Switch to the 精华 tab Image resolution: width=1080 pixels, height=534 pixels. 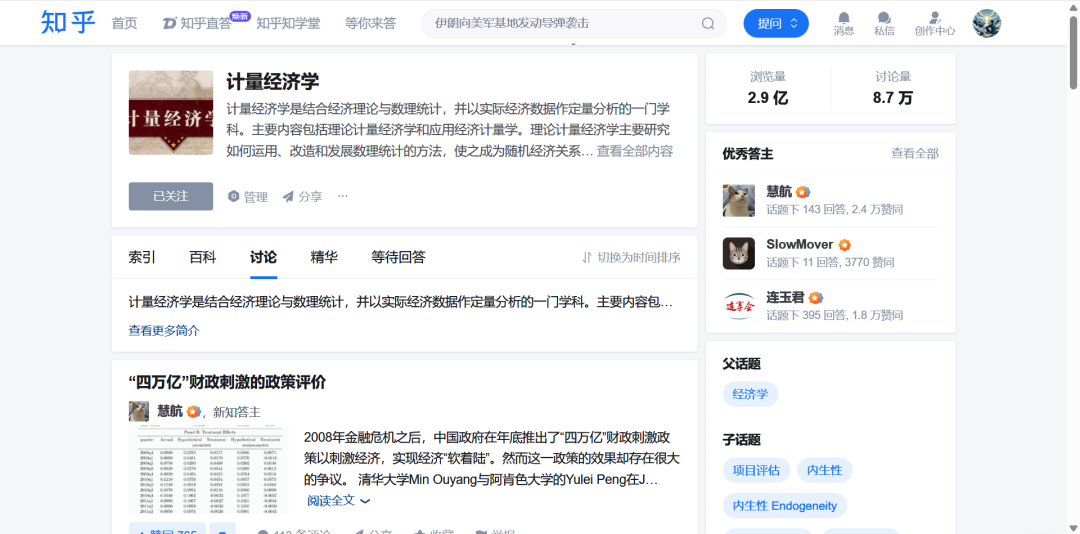coord(324,257)
